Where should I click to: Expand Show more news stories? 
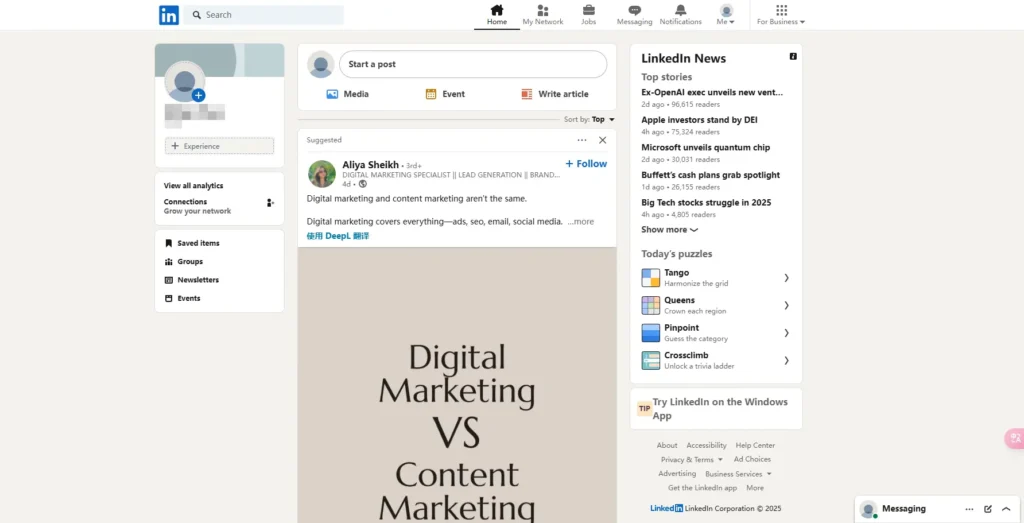tap(669, 229)
